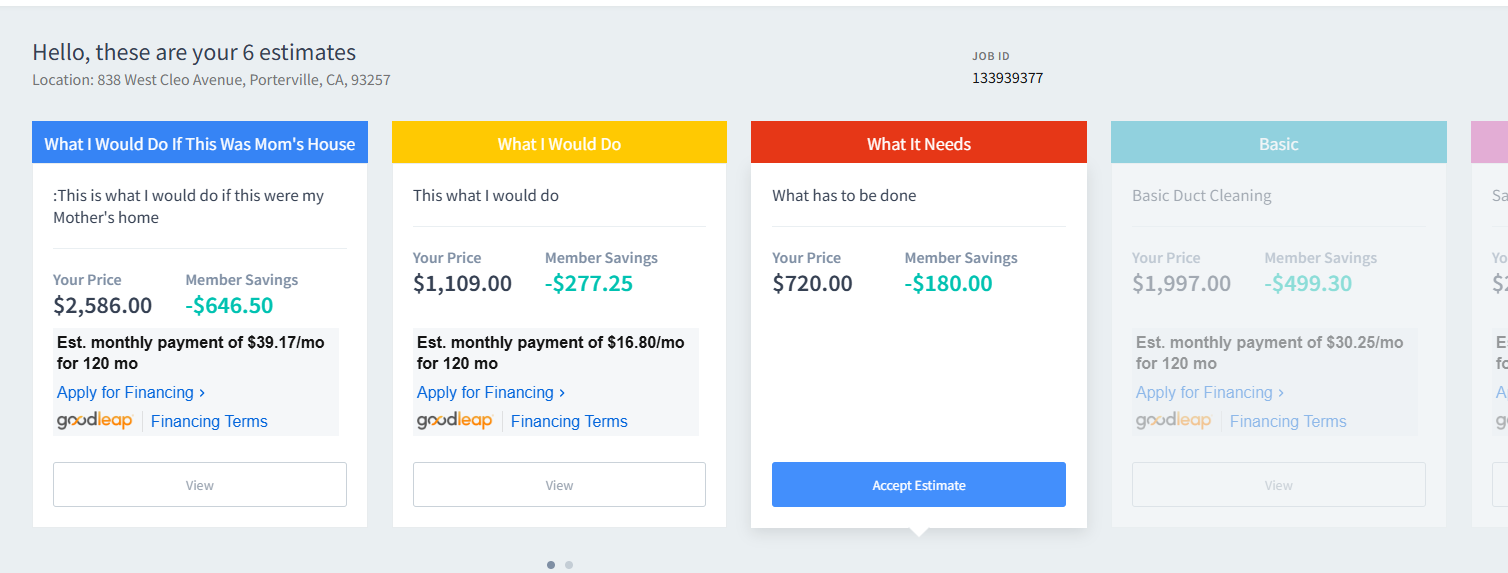Open Financing Terms in Basic card
Screen dimensions: 1508x573
click(x=1288, y=421)
